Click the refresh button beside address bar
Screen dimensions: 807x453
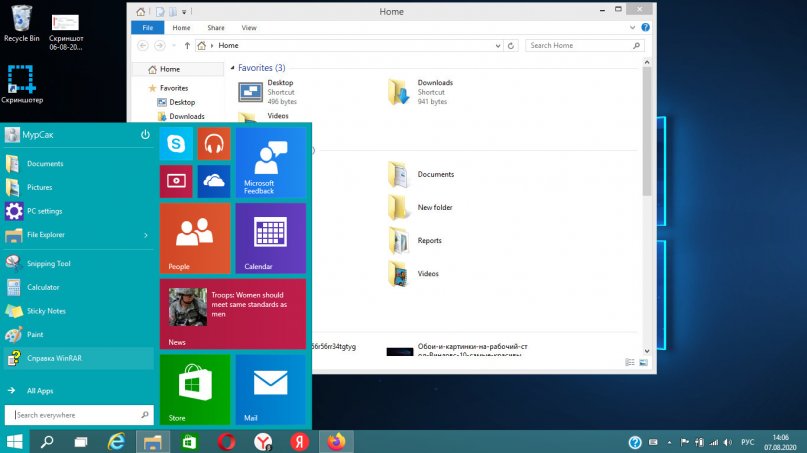[512, 45]
